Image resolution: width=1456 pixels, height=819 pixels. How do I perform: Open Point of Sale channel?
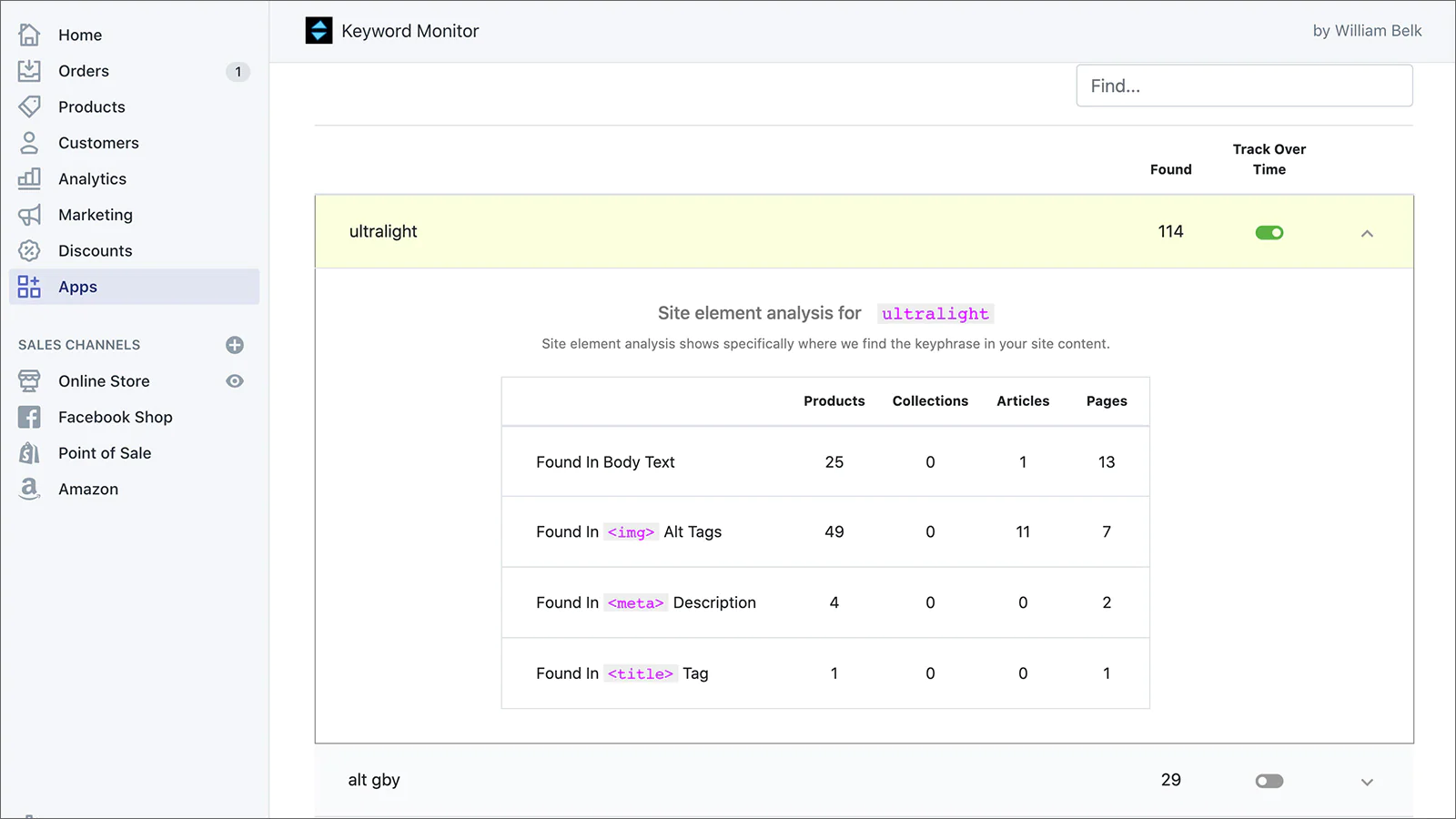pos(105,453)
